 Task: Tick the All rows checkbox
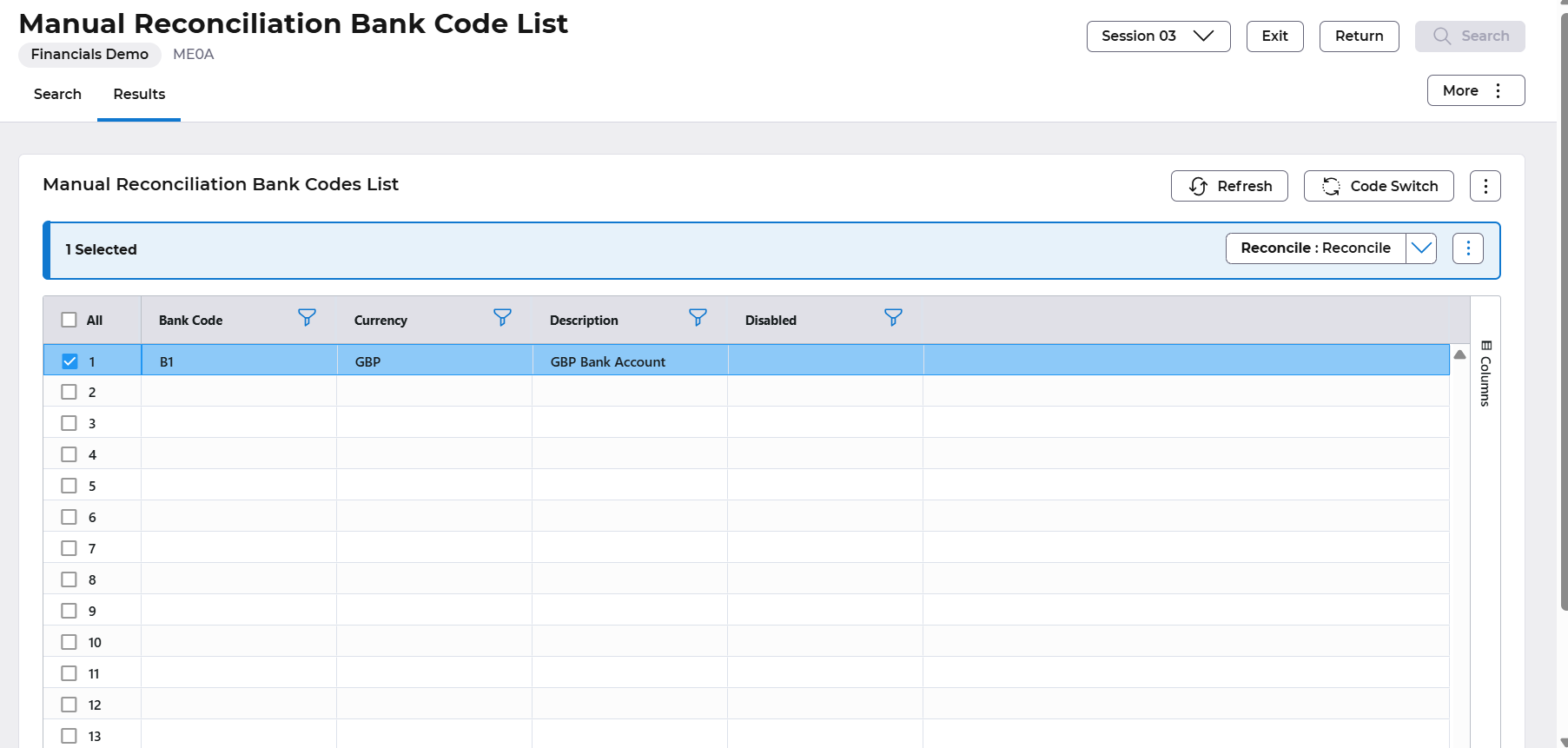(x=69, y=320)
